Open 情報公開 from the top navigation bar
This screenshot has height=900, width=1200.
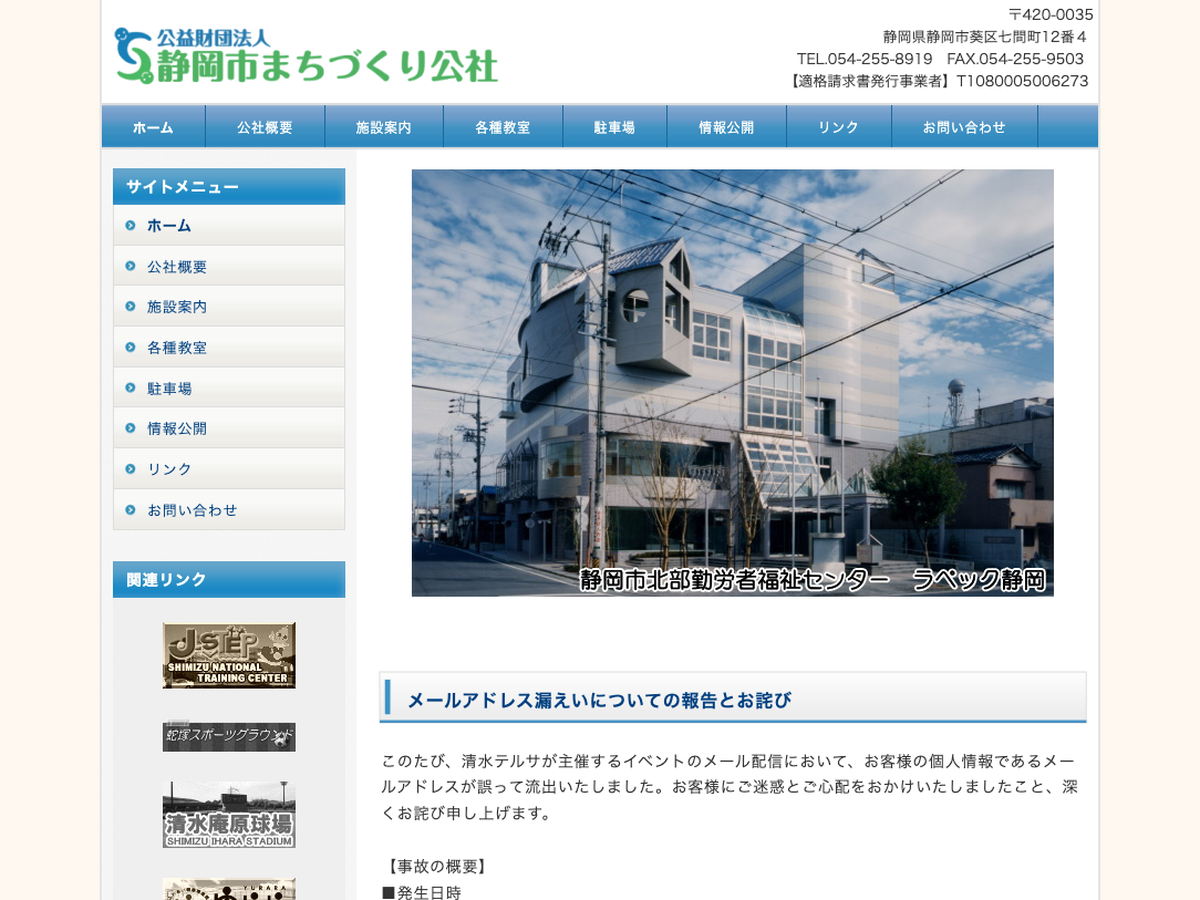726,127
